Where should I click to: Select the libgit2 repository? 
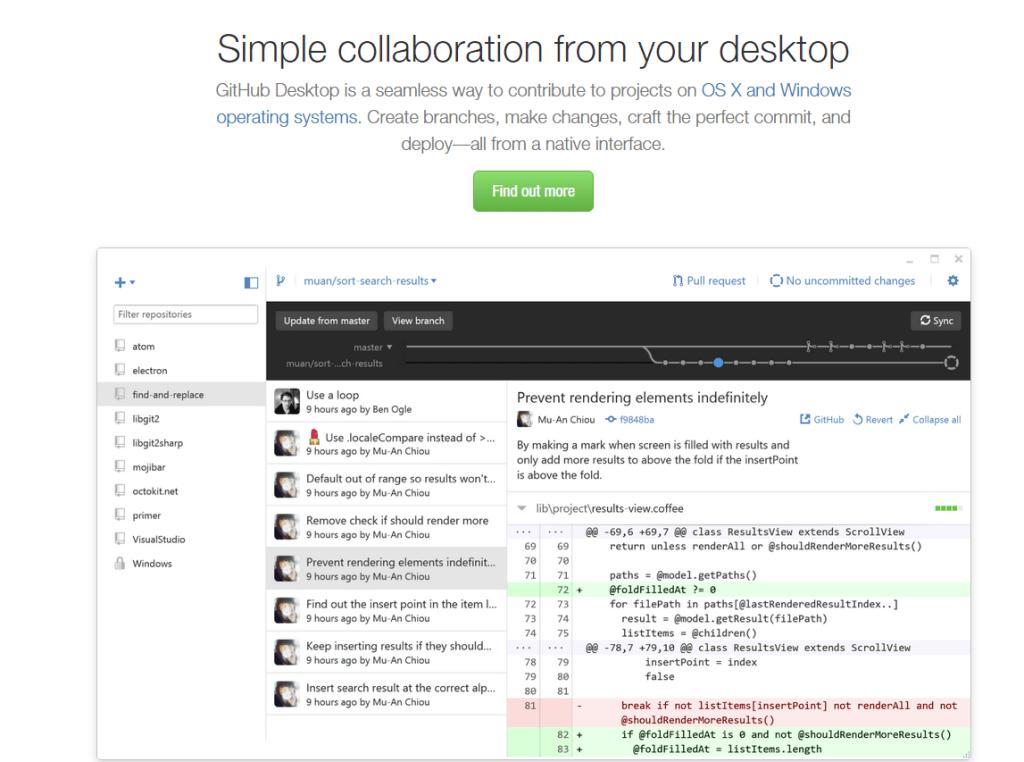(182, 419)
